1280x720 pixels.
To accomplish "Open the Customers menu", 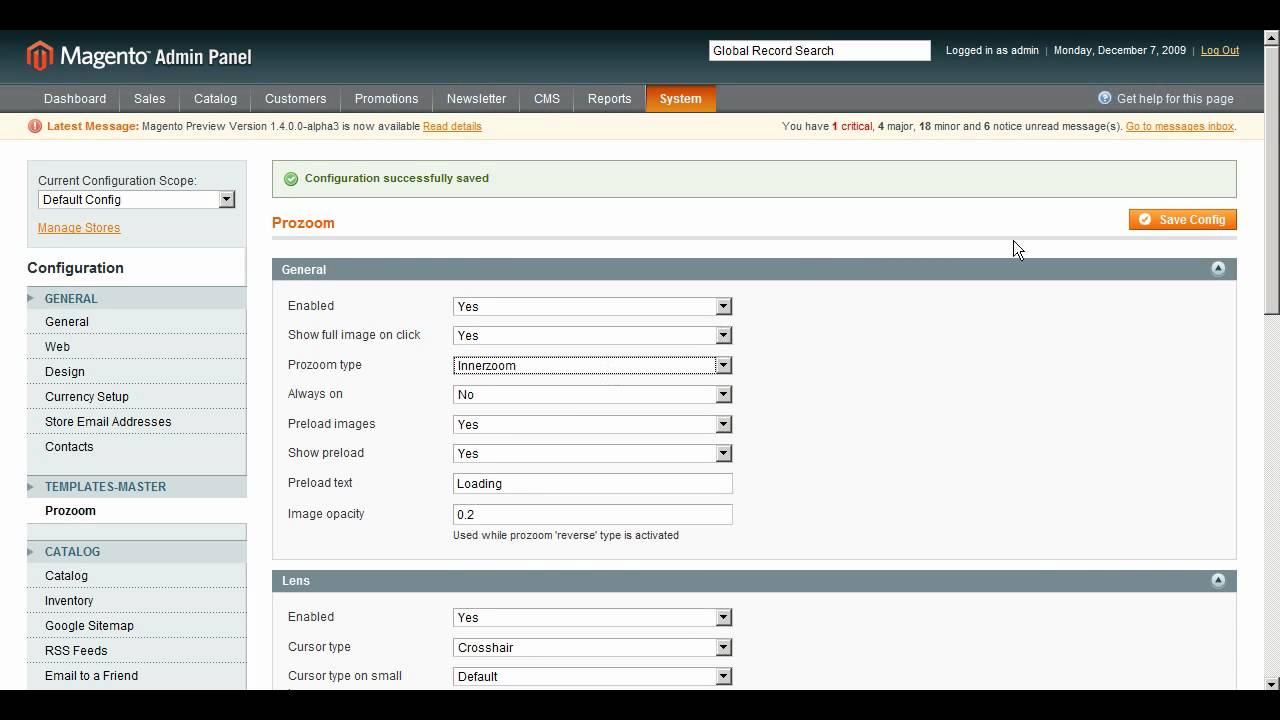I will [x=295, y=98].
